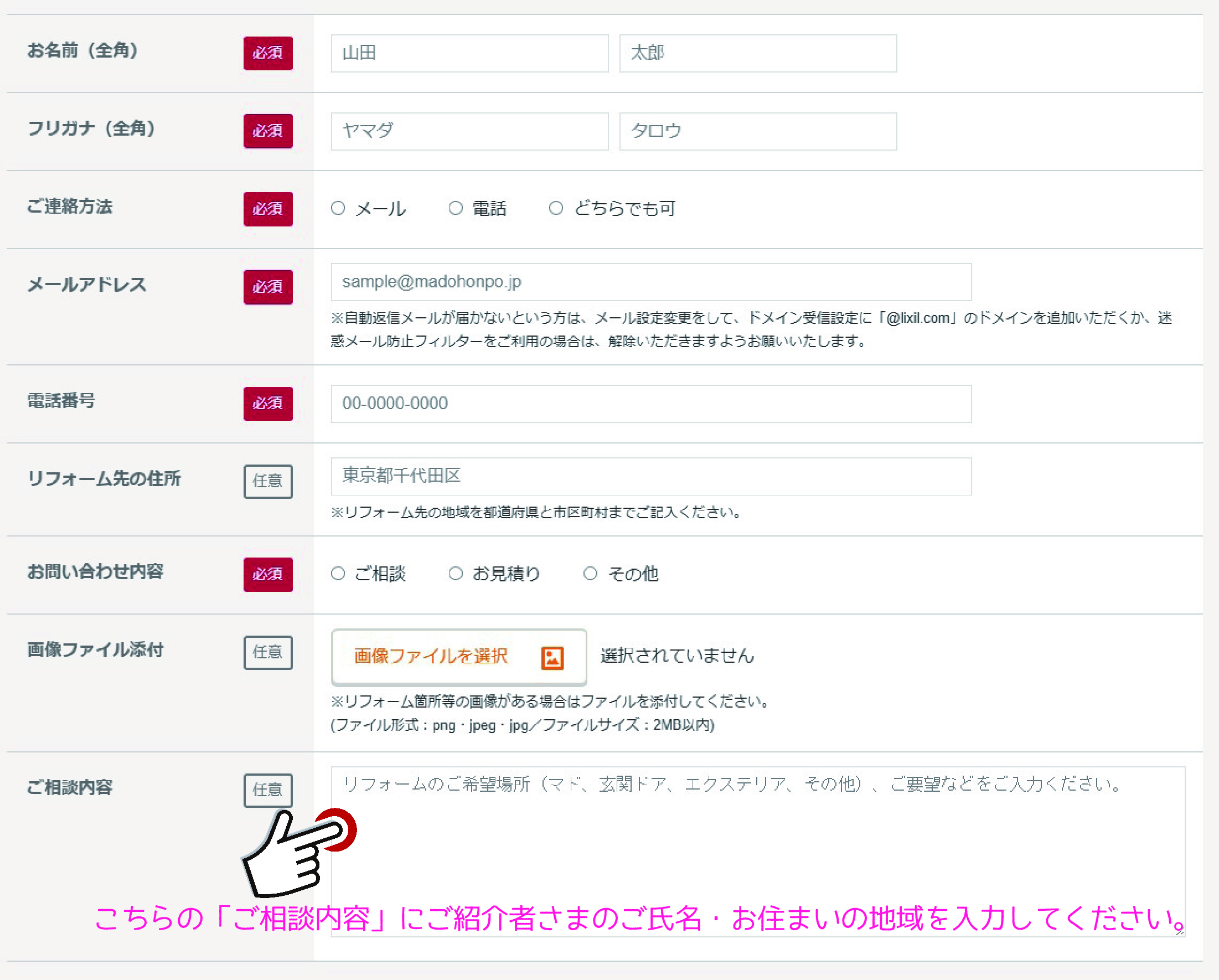Click the 必須 badge next to フリガナ
The height and width of the screenshot is (980, 1219).
(268, 131)
